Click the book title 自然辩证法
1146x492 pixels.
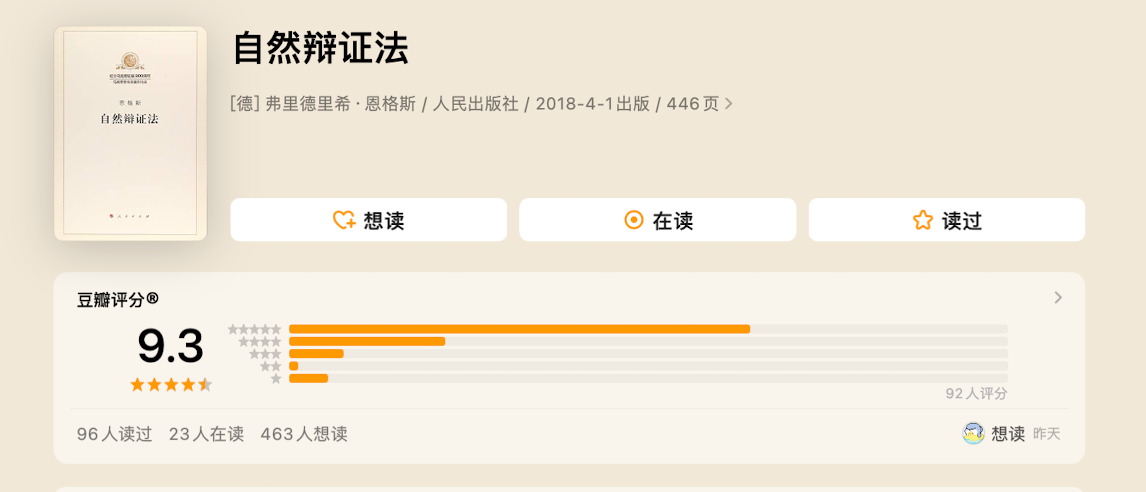click(x=321, y=49)
